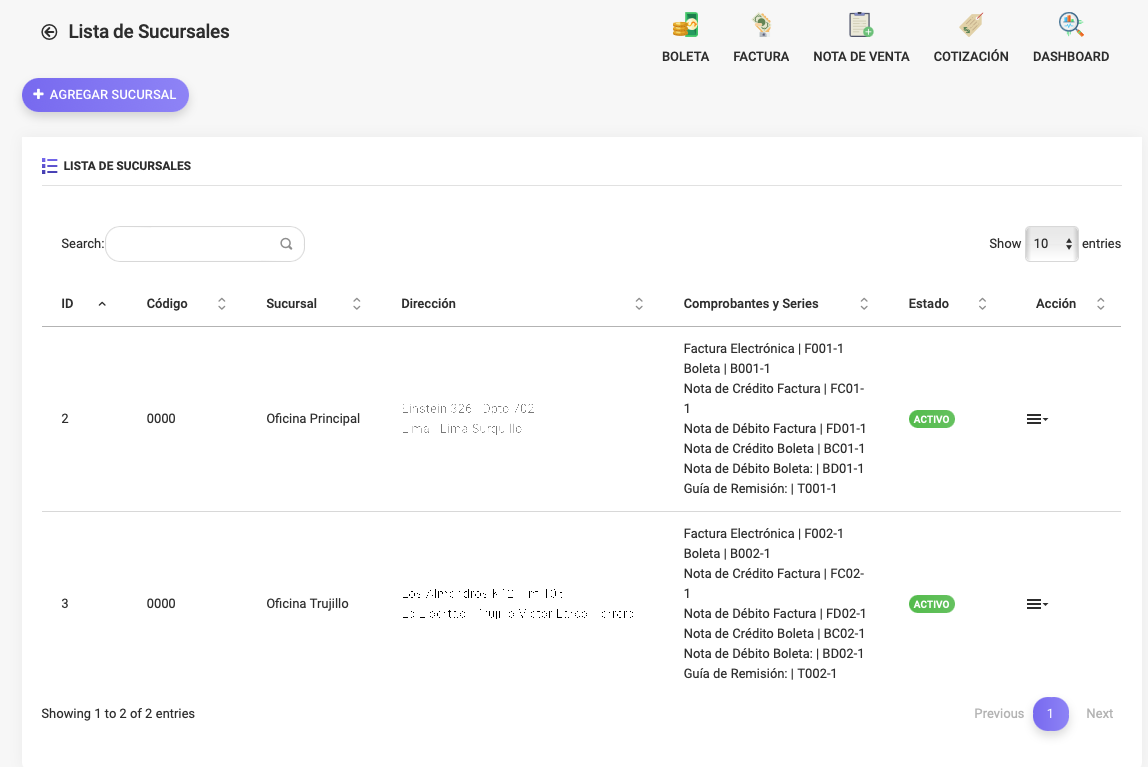Image resolution: width=1148 pixels, height=767 pixels.
Task: Click the Next pagination link
Action: pos(1099,714)
